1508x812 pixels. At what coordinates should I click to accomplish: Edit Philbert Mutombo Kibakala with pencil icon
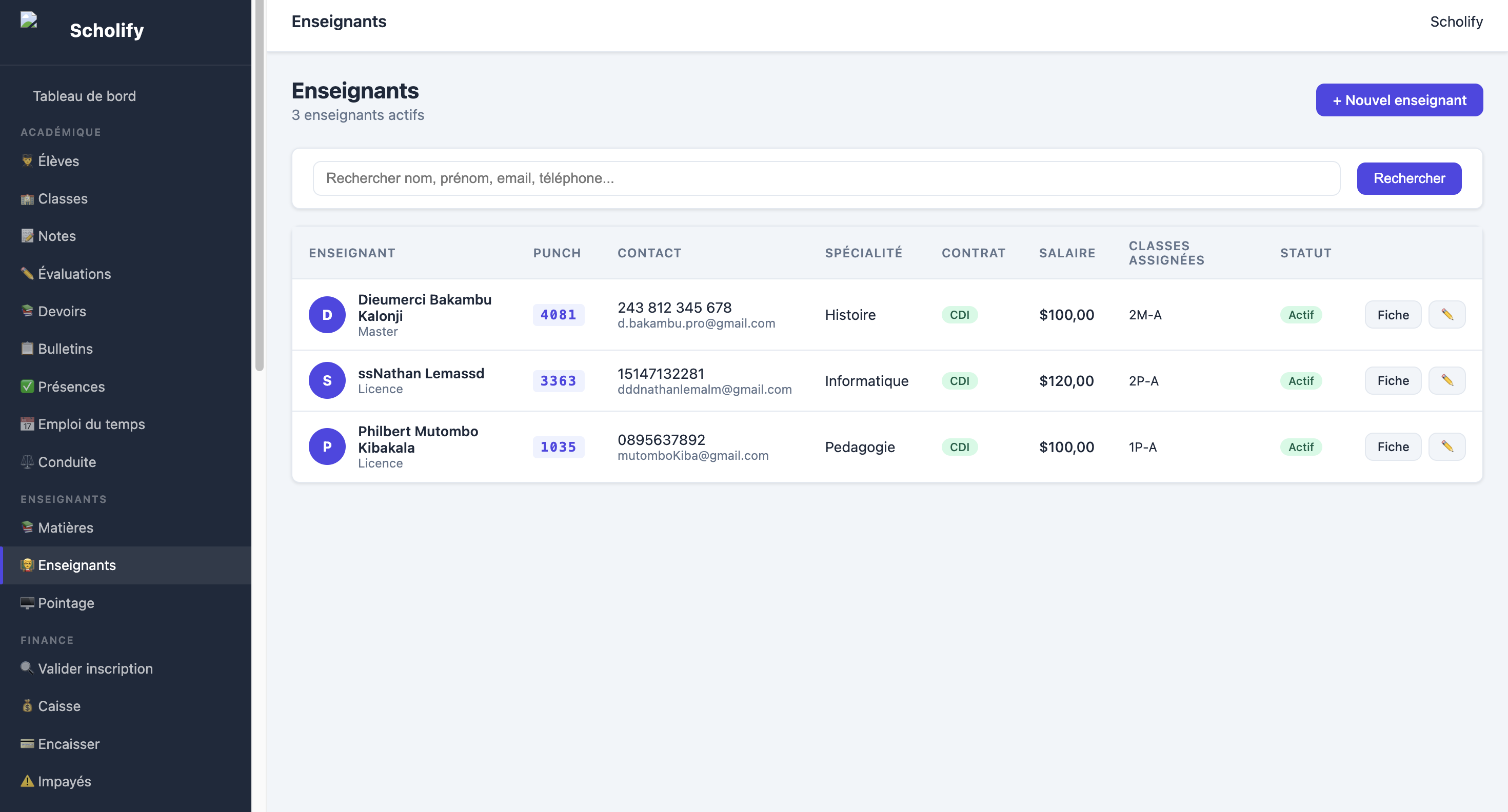tap(1446, 447)
